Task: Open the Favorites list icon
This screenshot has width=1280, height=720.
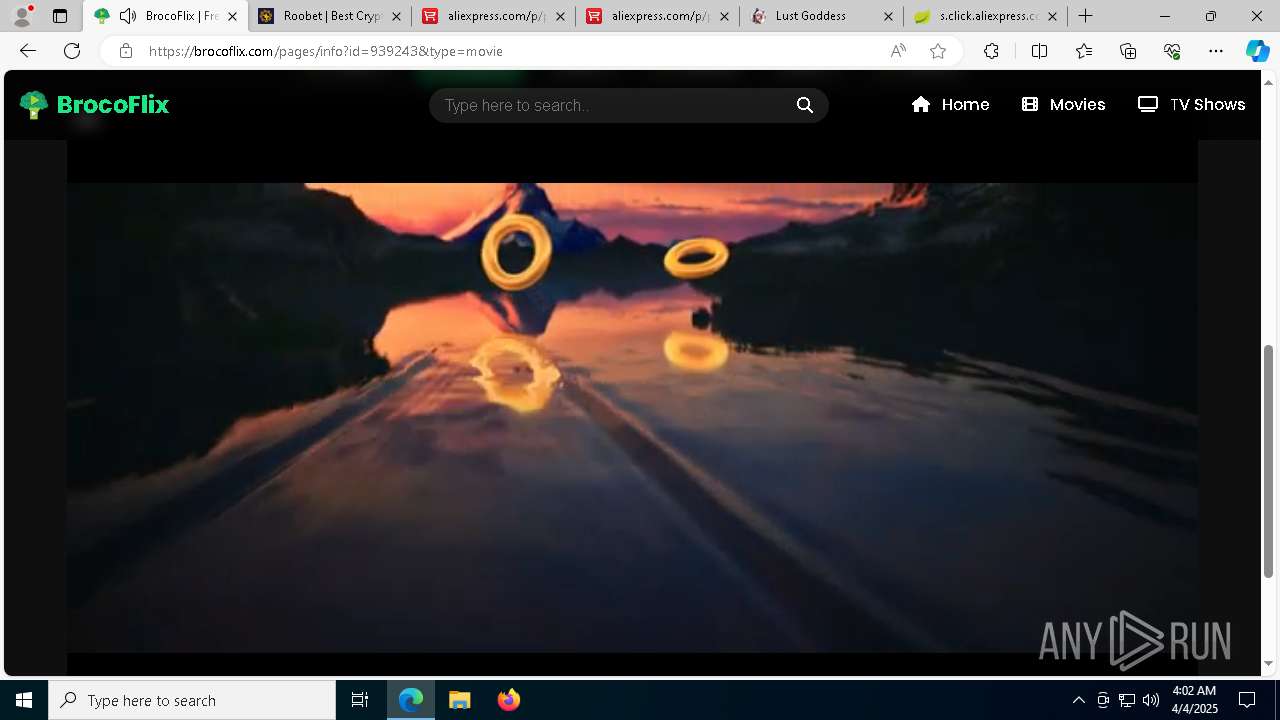Action: point(1084,51)
